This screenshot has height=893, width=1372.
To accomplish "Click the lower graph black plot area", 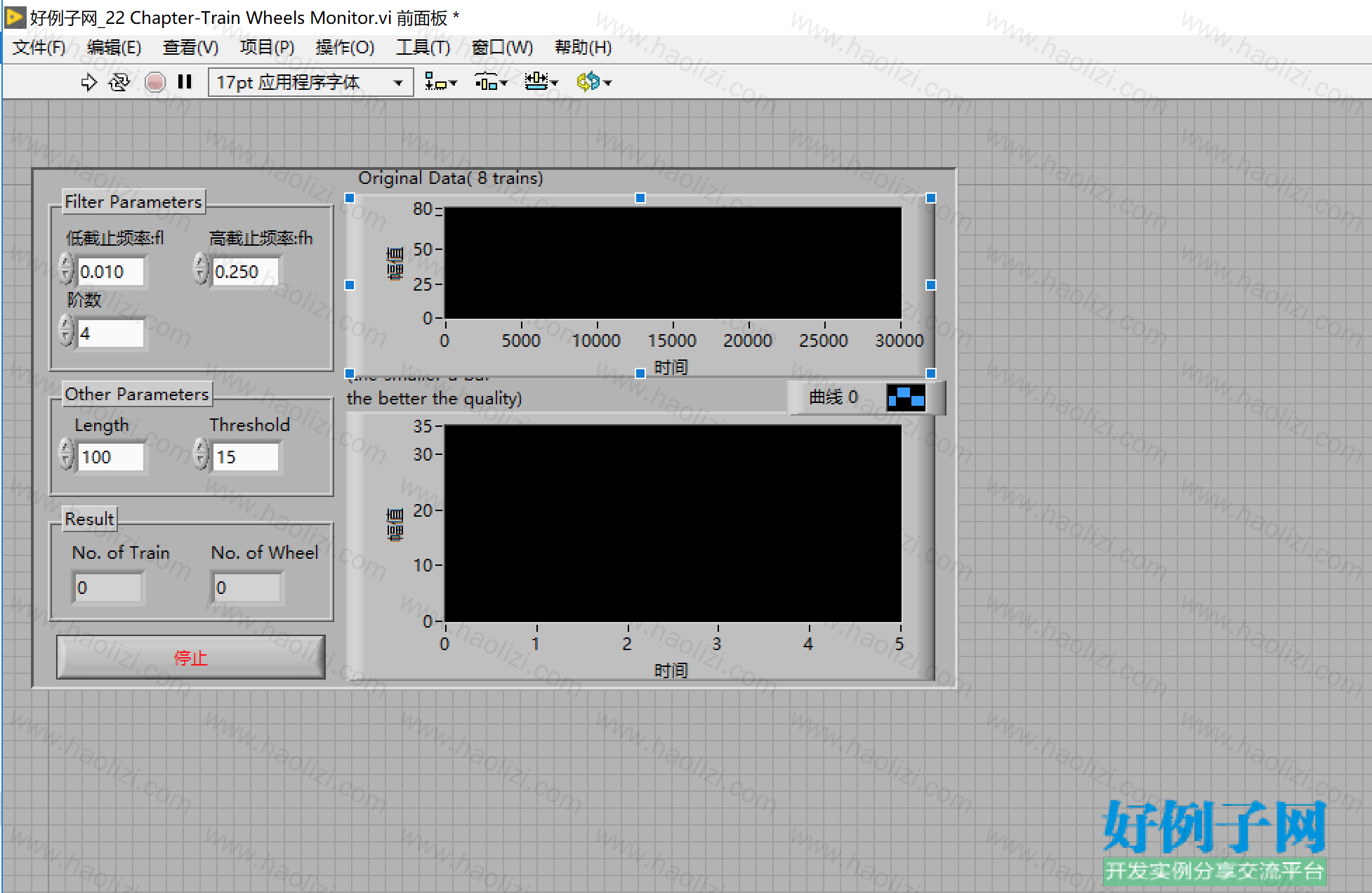I will (673, 523).
